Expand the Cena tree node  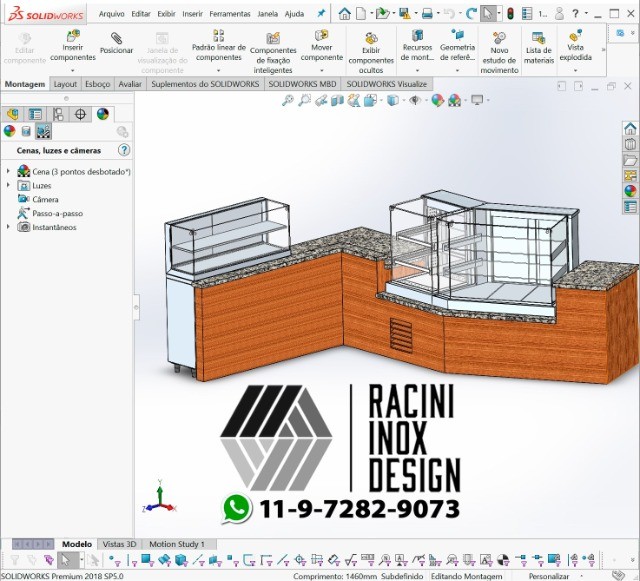click(x=8, y=171)
